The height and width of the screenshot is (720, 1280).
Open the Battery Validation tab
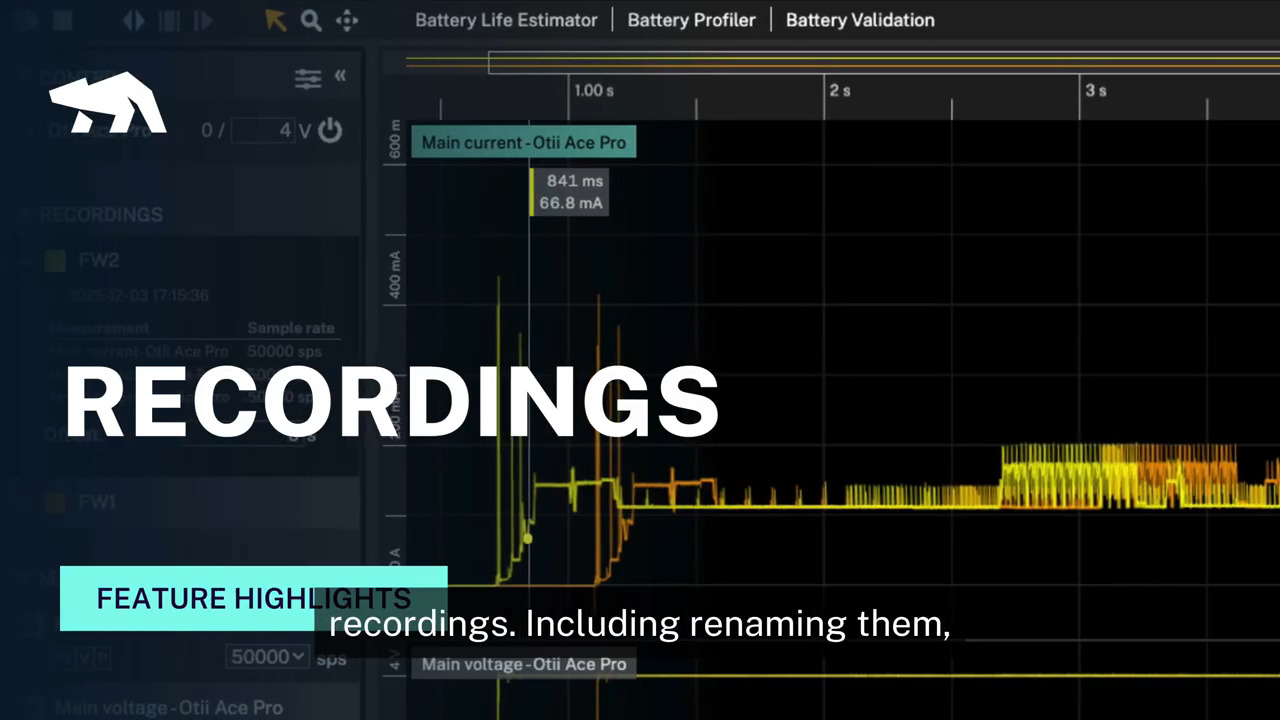859,20
